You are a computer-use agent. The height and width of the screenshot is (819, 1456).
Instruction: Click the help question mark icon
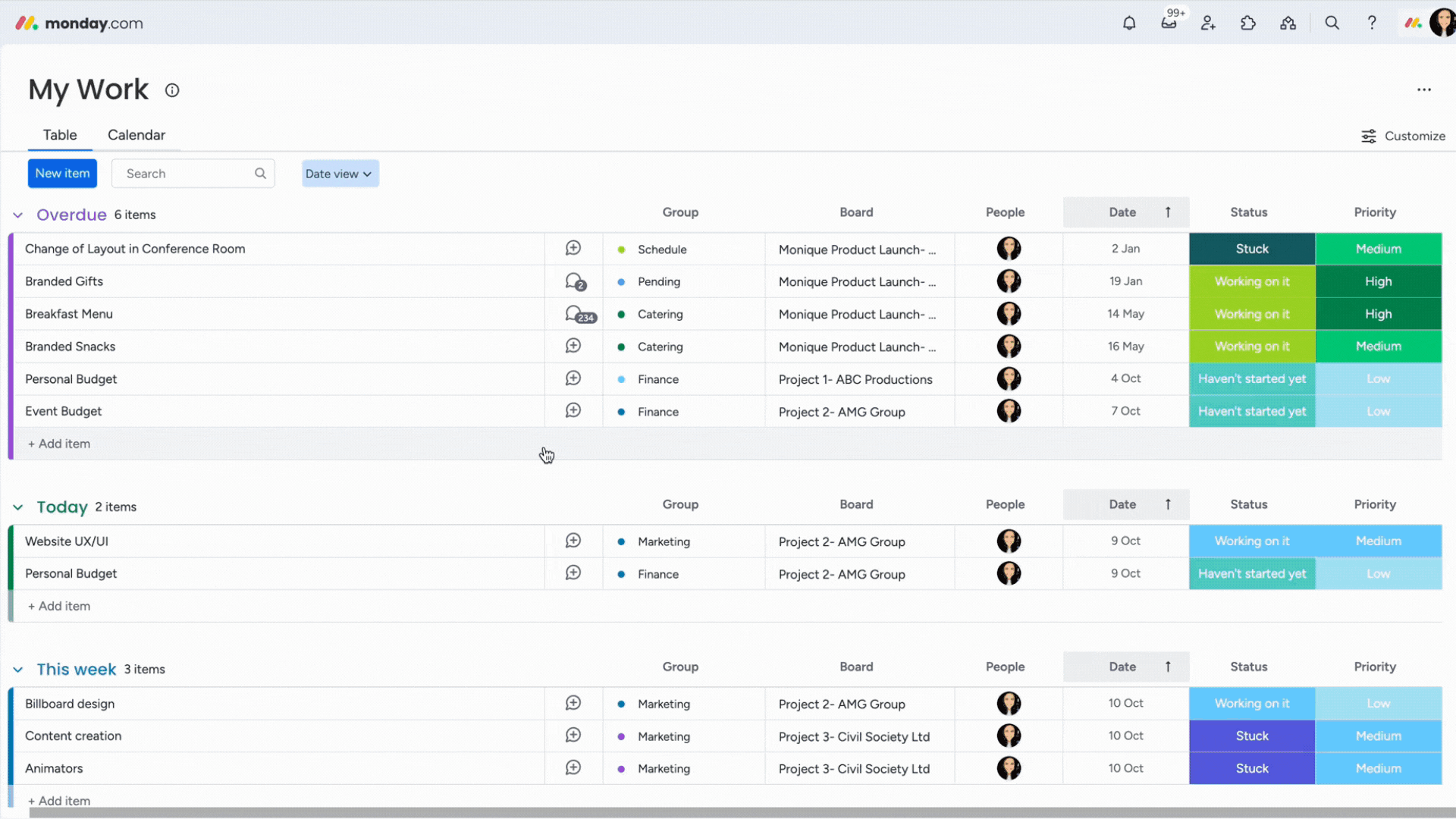tap(1371, 23)
